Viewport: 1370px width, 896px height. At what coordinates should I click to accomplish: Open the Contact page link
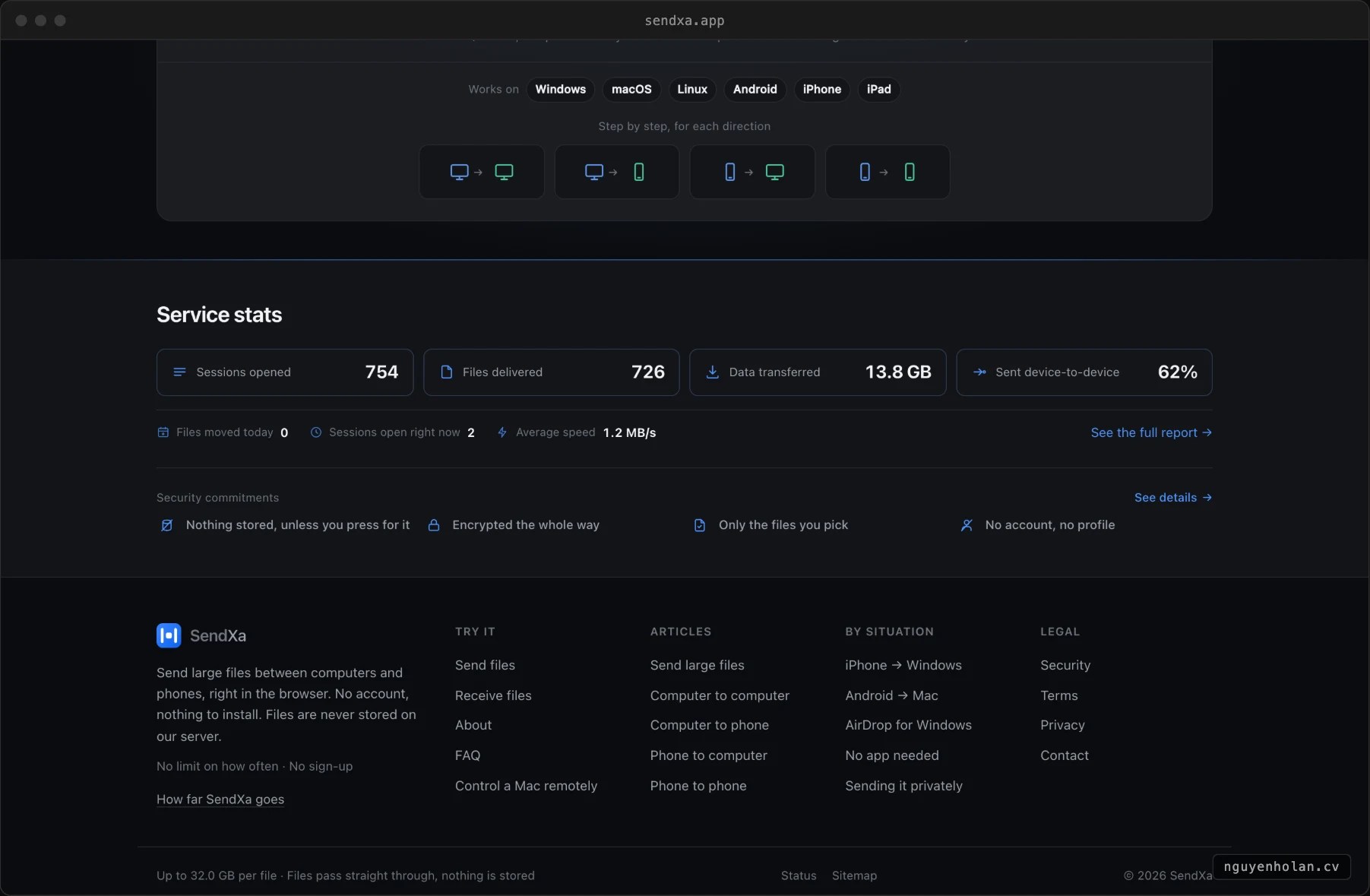pyautogui.click(x=1065, y=755)
